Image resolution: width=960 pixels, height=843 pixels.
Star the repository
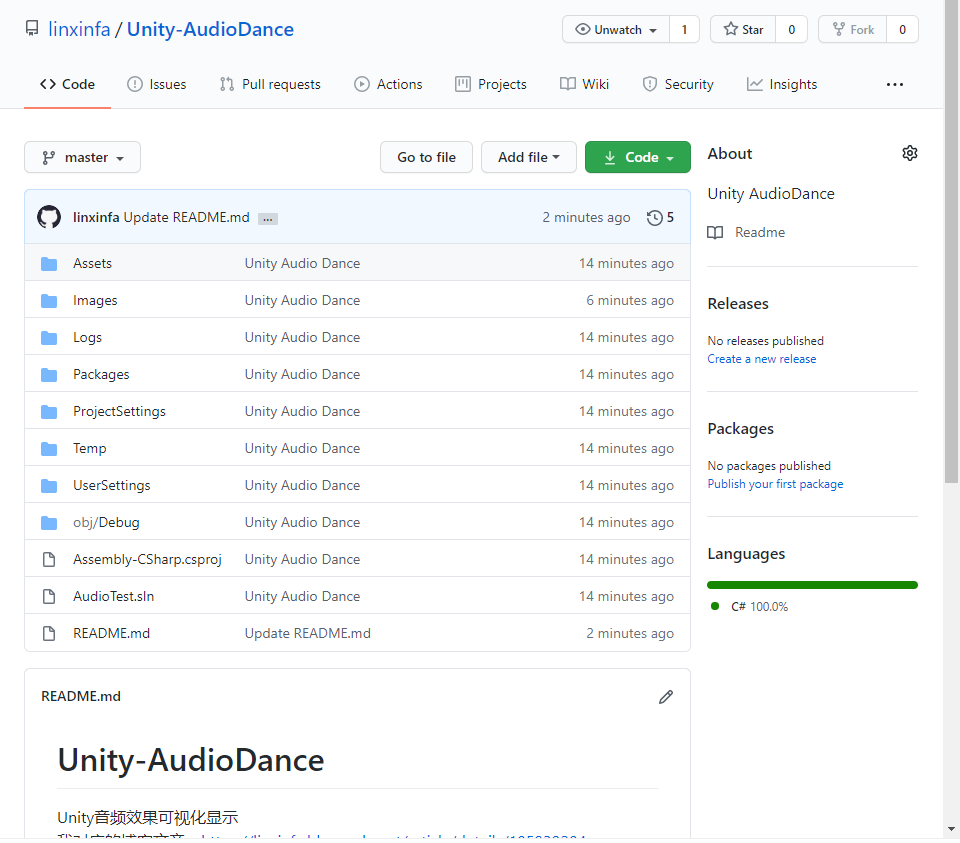point(743,29)
